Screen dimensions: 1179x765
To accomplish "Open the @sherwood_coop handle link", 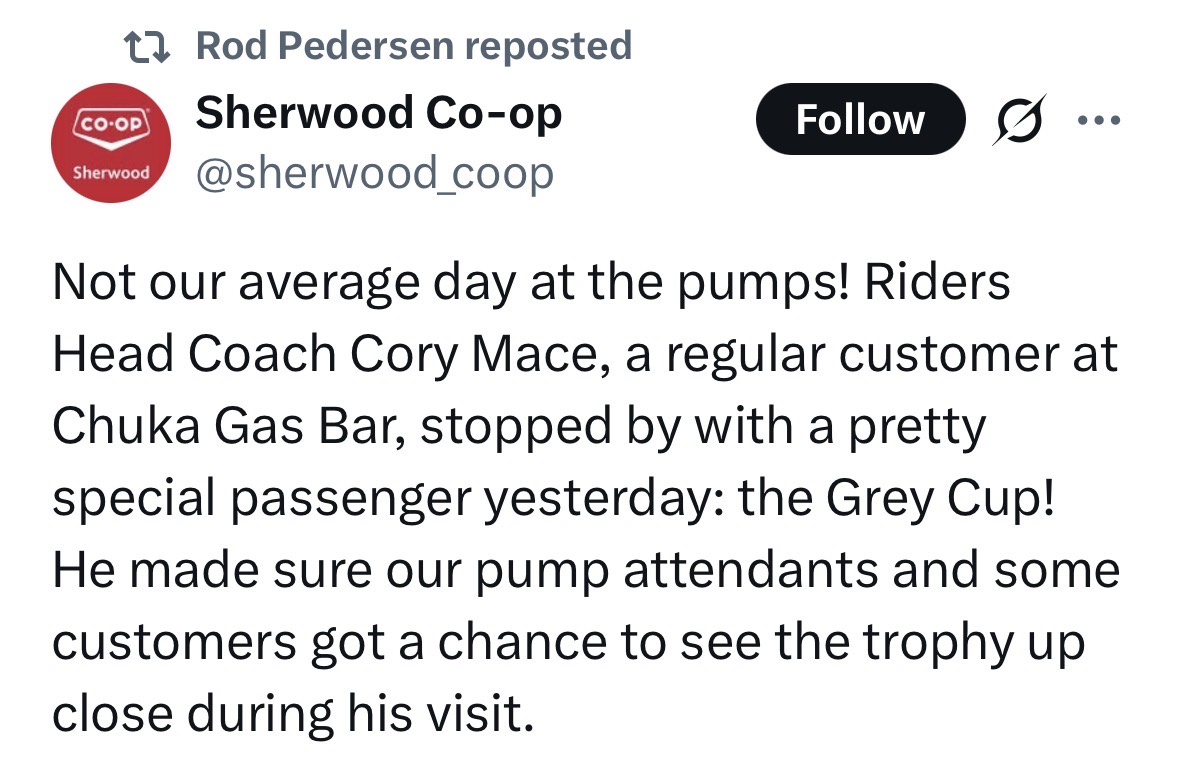I will click(374, 173).
